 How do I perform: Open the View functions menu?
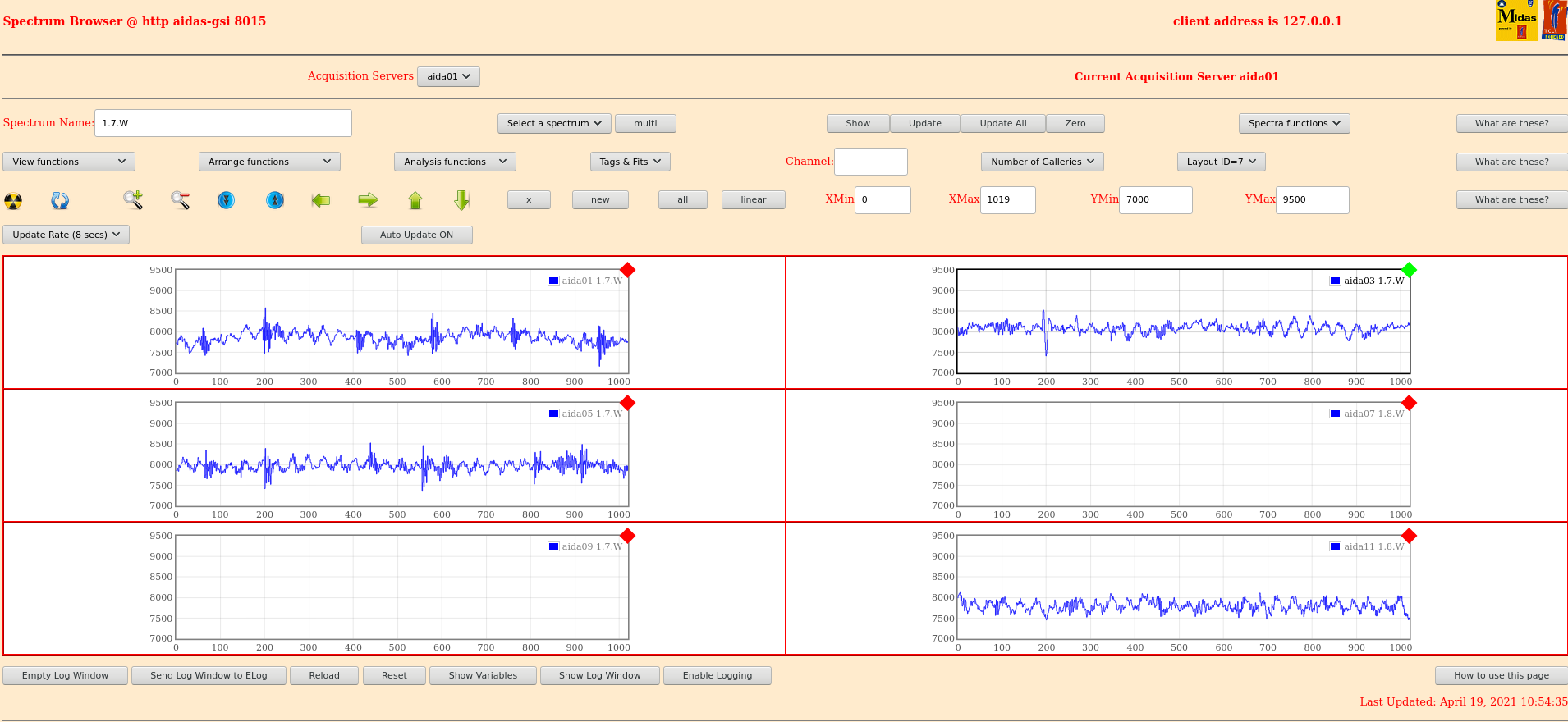click(69, 162)
